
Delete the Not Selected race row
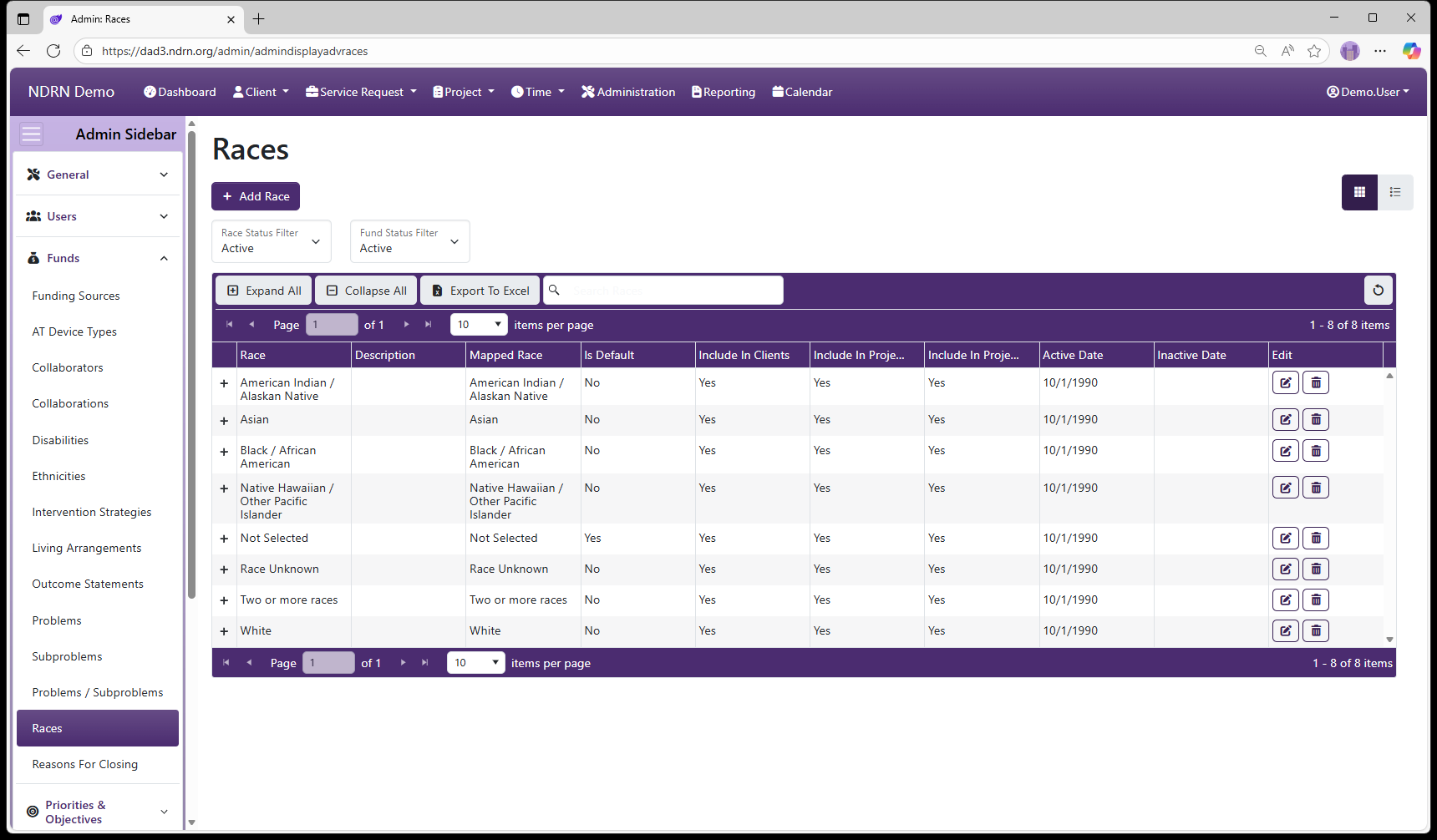(1316, 538)
